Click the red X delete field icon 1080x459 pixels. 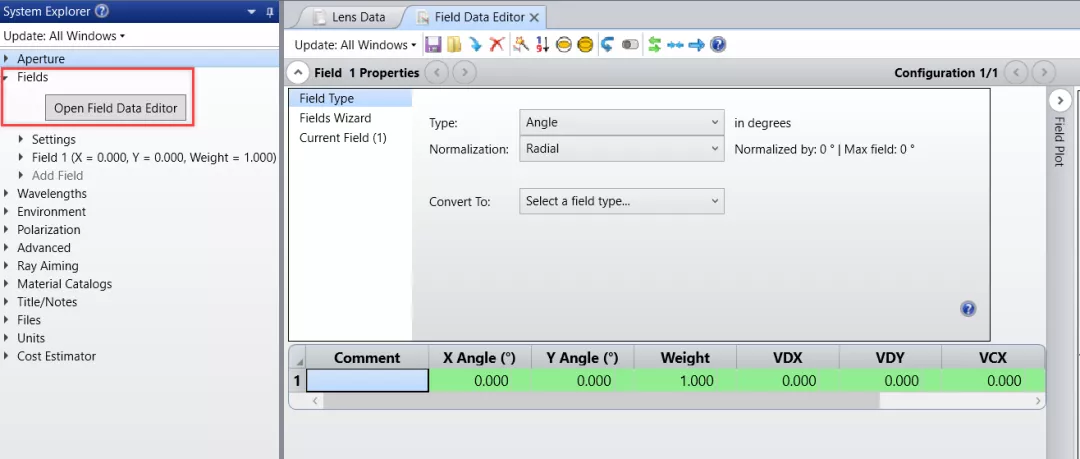(x=497, y=45)
